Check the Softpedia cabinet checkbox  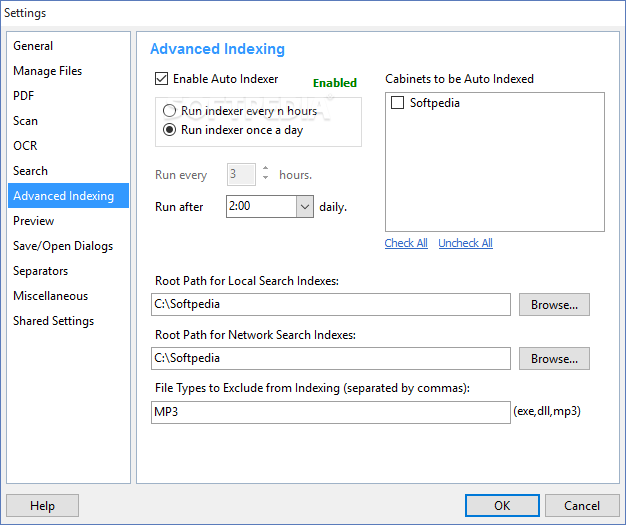pyautogui.click(x=397, y=103)
